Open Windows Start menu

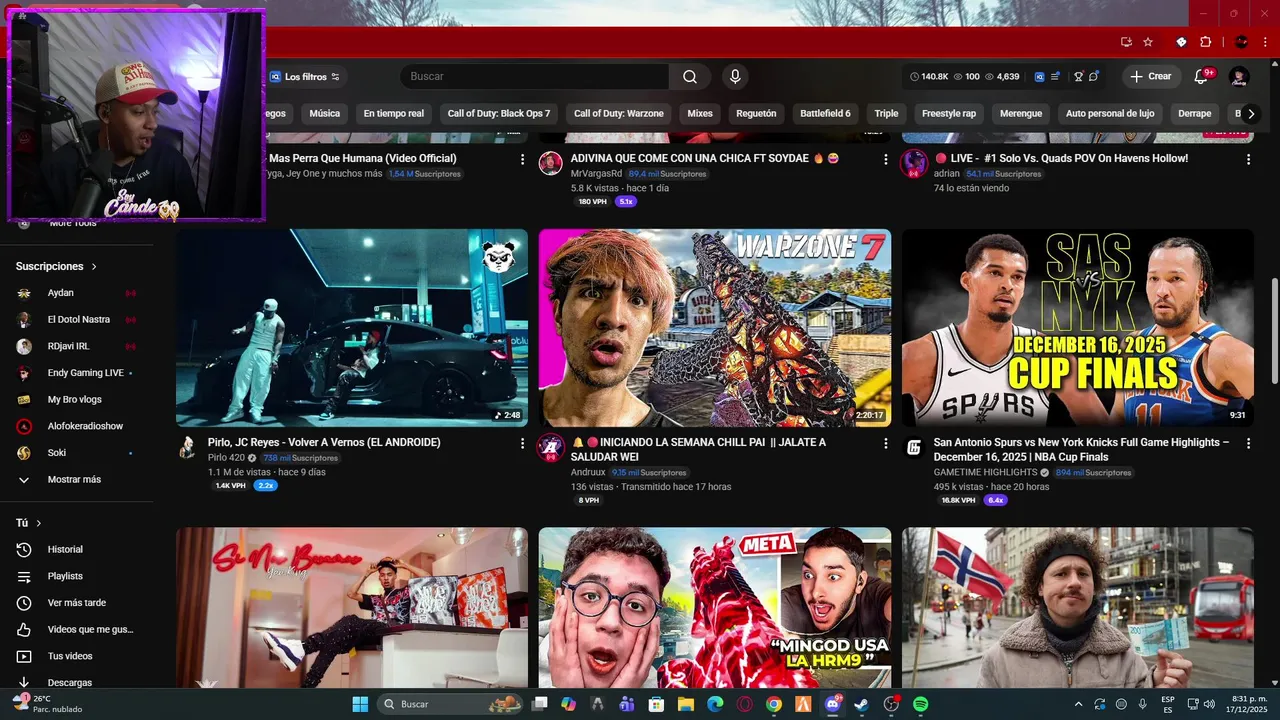[x=360, y=704]
